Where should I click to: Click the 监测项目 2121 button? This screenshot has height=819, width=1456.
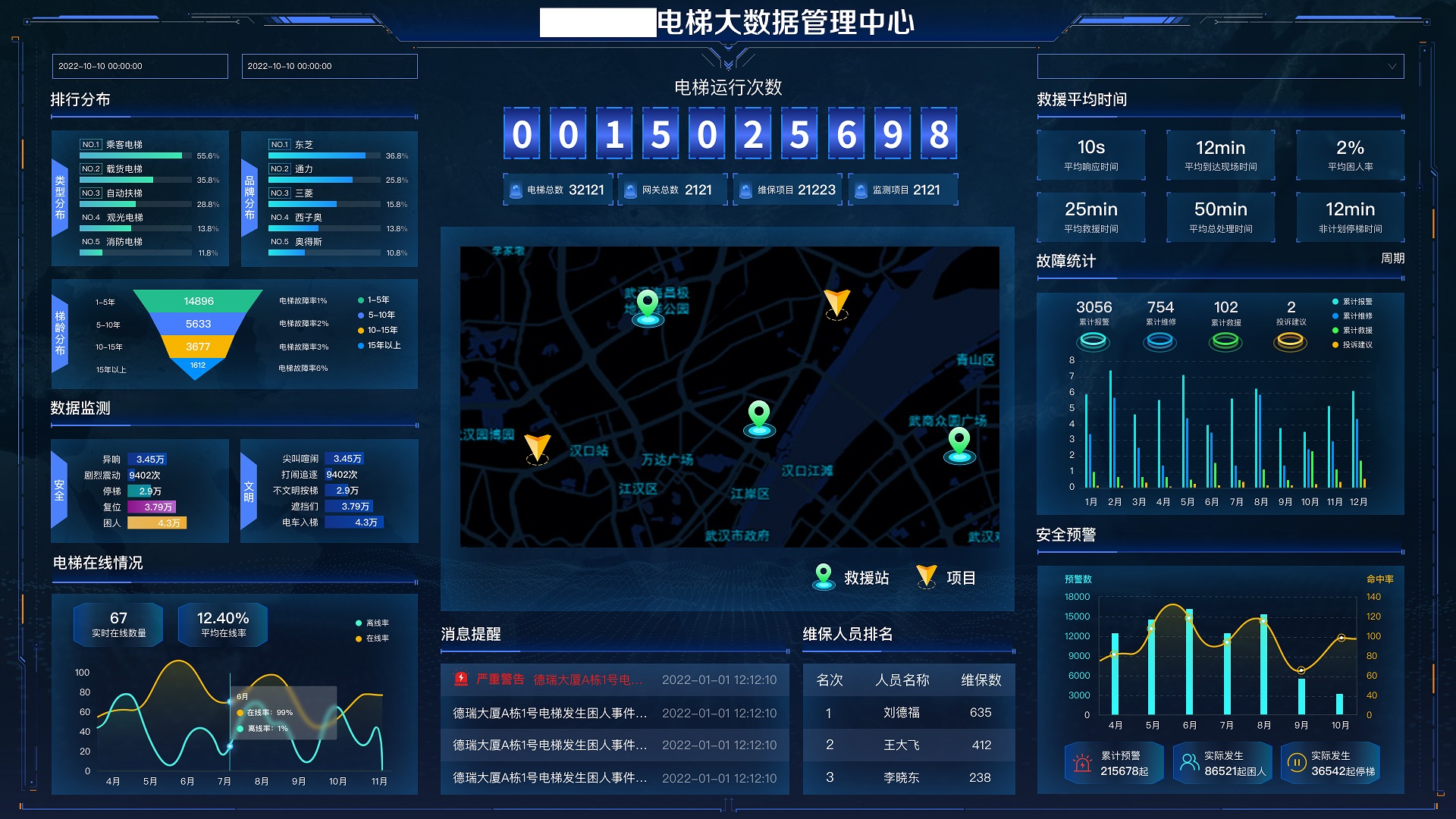[903, 190]
